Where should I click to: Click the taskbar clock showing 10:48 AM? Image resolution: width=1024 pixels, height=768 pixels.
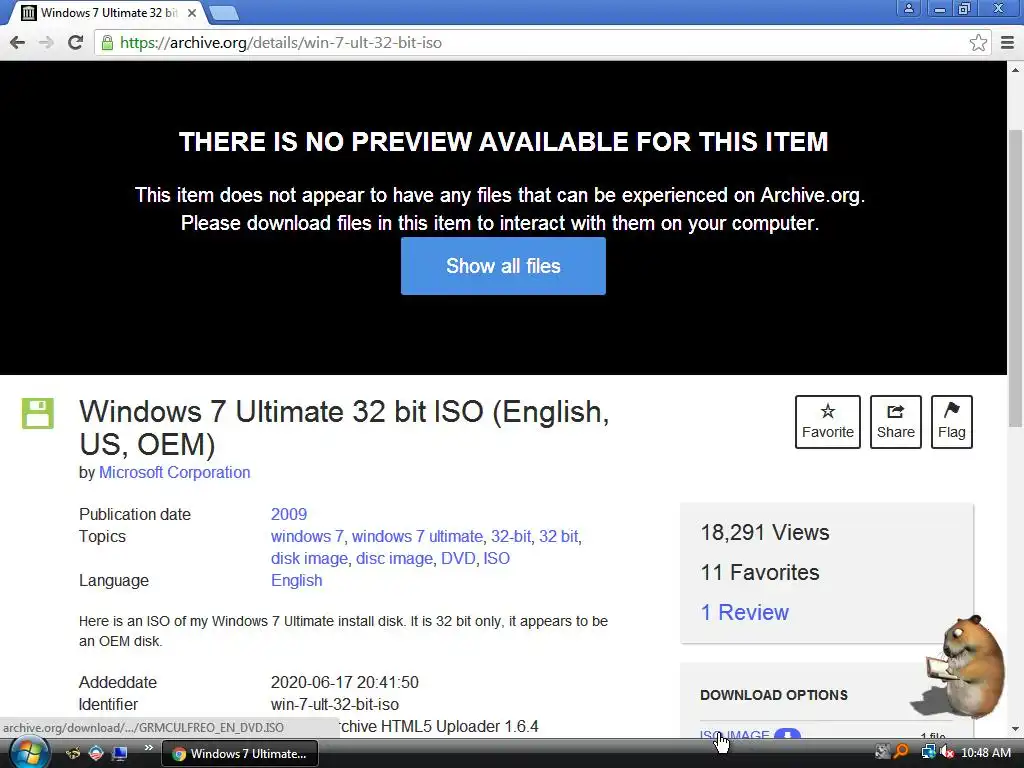click(x=986, y=753)
